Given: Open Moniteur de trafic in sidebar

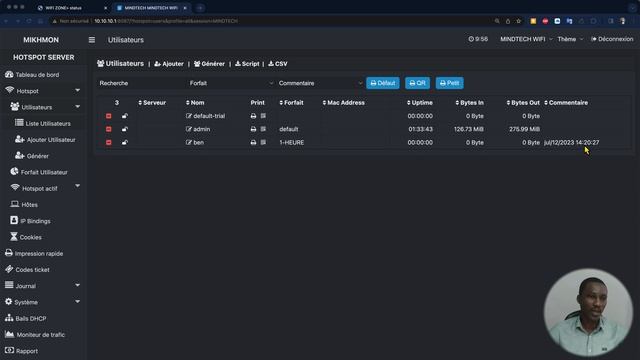Looking at the screenshot, I should pyautogui.click(x=35, y=335).
